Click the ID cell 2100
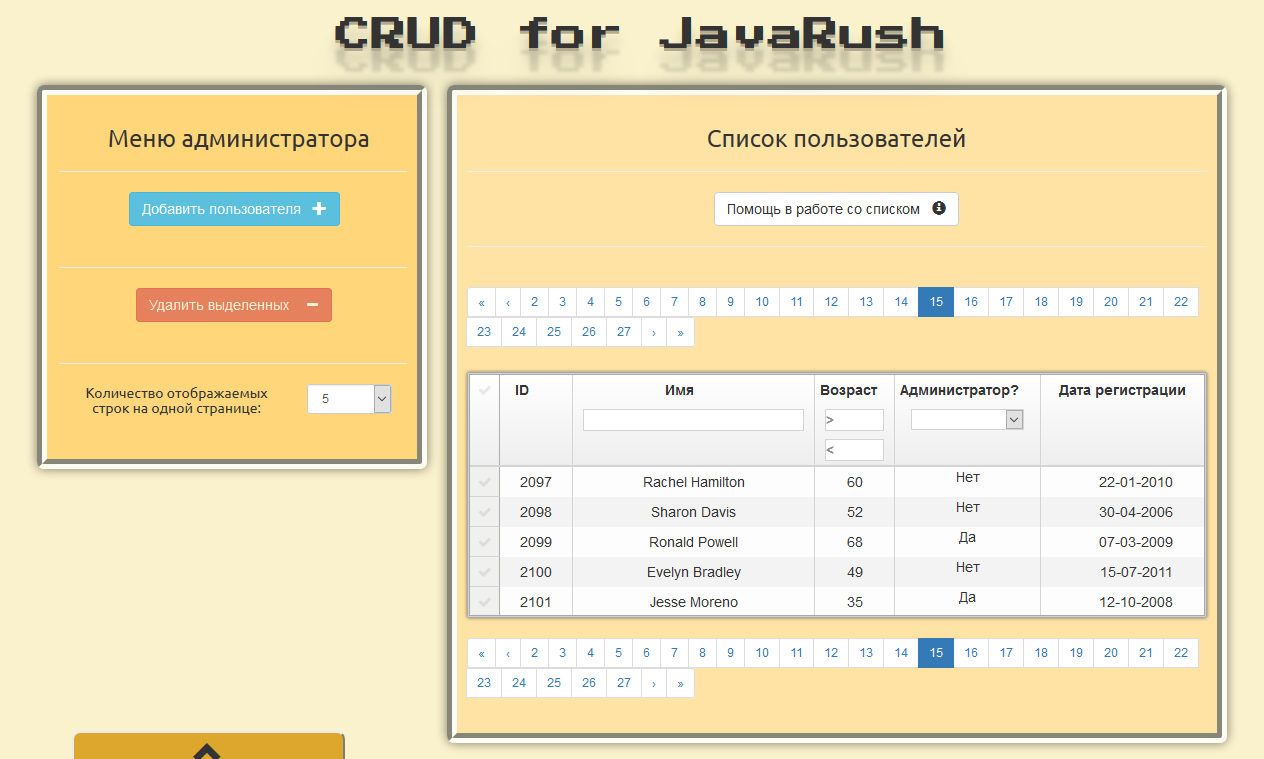Image resolution: width=1264 pixels, height=759 pixels. tap(536, 572)
